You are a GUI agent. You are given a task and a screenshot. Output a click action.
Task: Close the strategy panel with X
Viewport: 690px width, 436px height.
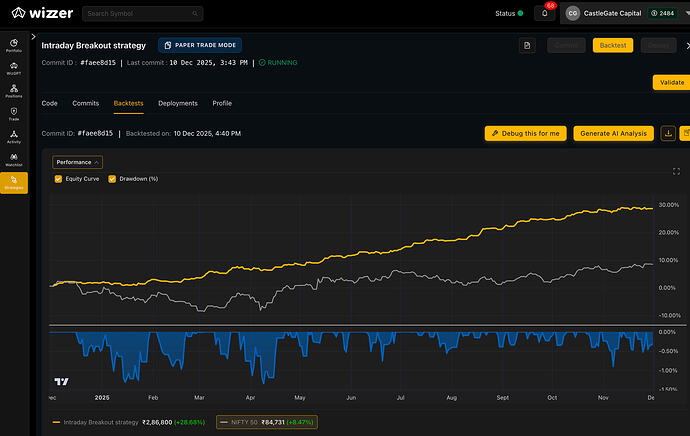click(687, 45)
